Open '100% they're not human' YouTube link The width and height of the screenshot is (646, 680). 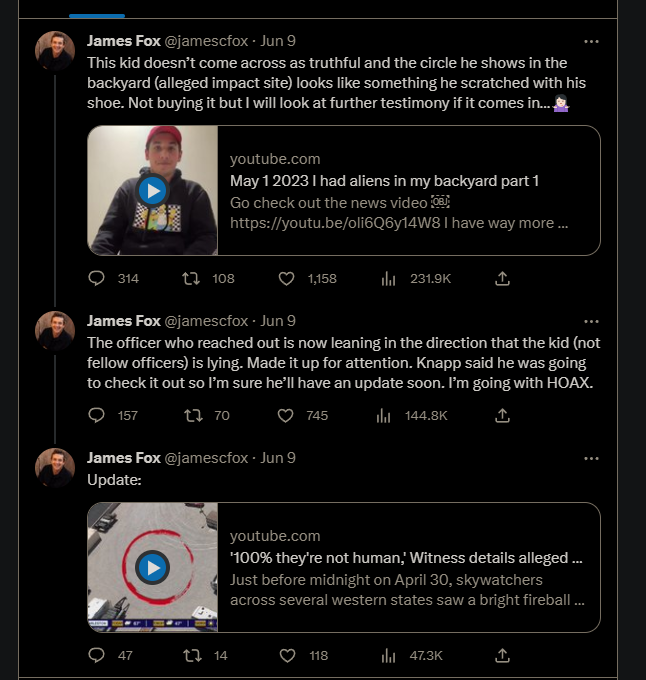[x=406, y=557]
